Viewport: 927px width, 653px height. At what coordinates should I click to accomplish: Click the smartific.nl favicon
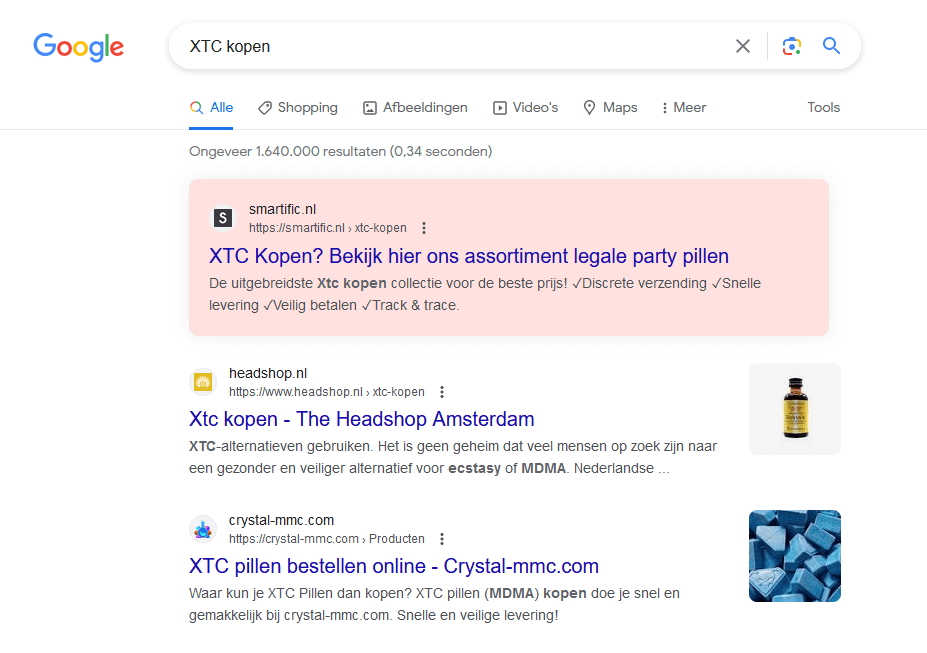tap(223, 218)
